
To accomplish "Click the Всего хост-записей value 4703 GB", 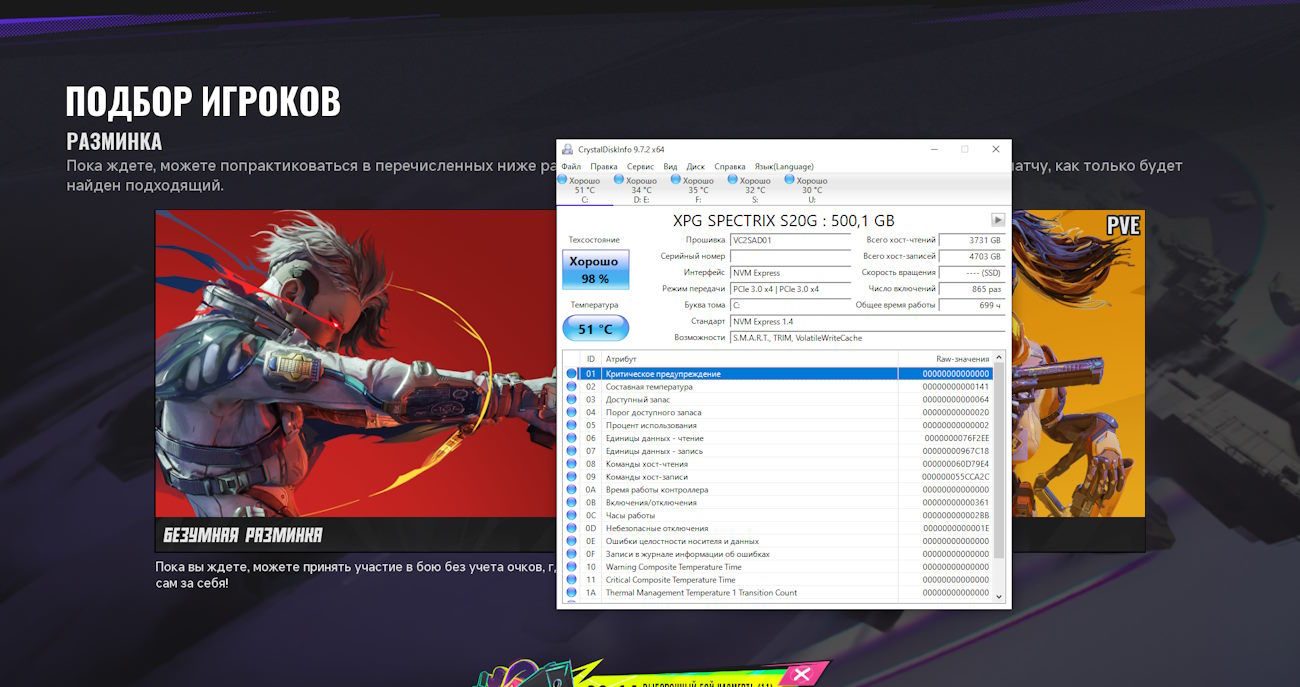I will tap(971, 256).
